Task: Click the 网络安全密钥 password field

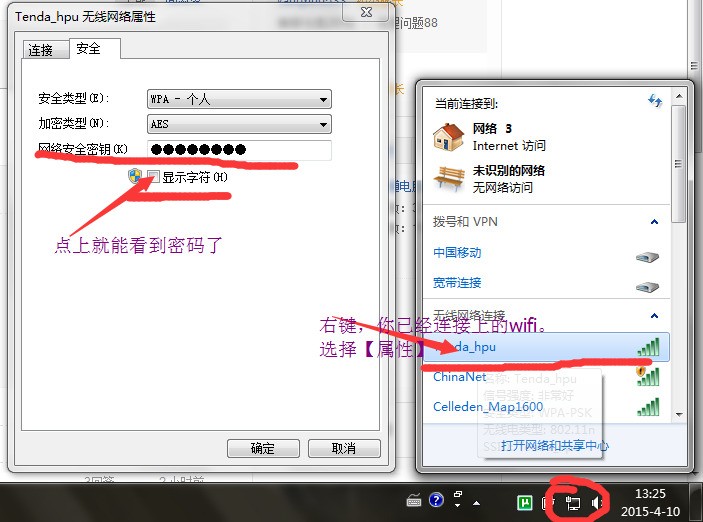Action: click(x=239, y=149)
